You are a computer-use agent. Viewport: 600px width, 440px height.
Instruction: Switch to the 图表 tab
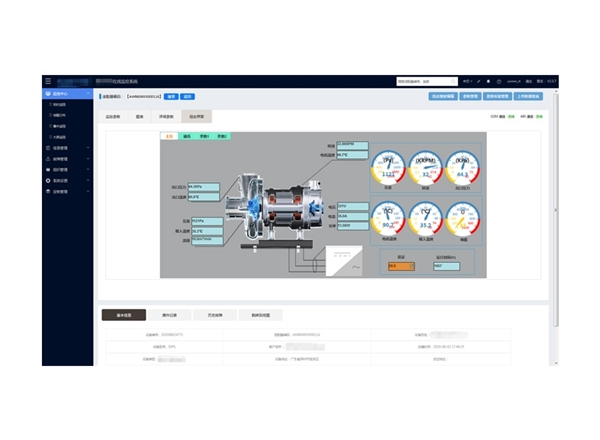click(139, 117)
